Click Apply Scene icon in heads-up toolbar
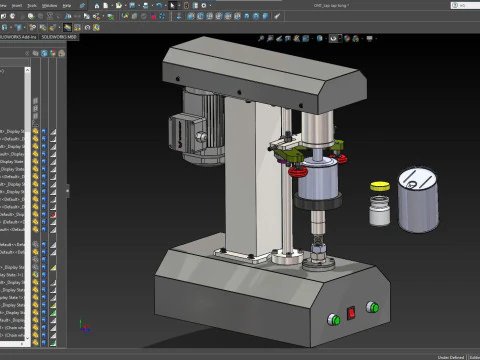 tap(356, 39)
